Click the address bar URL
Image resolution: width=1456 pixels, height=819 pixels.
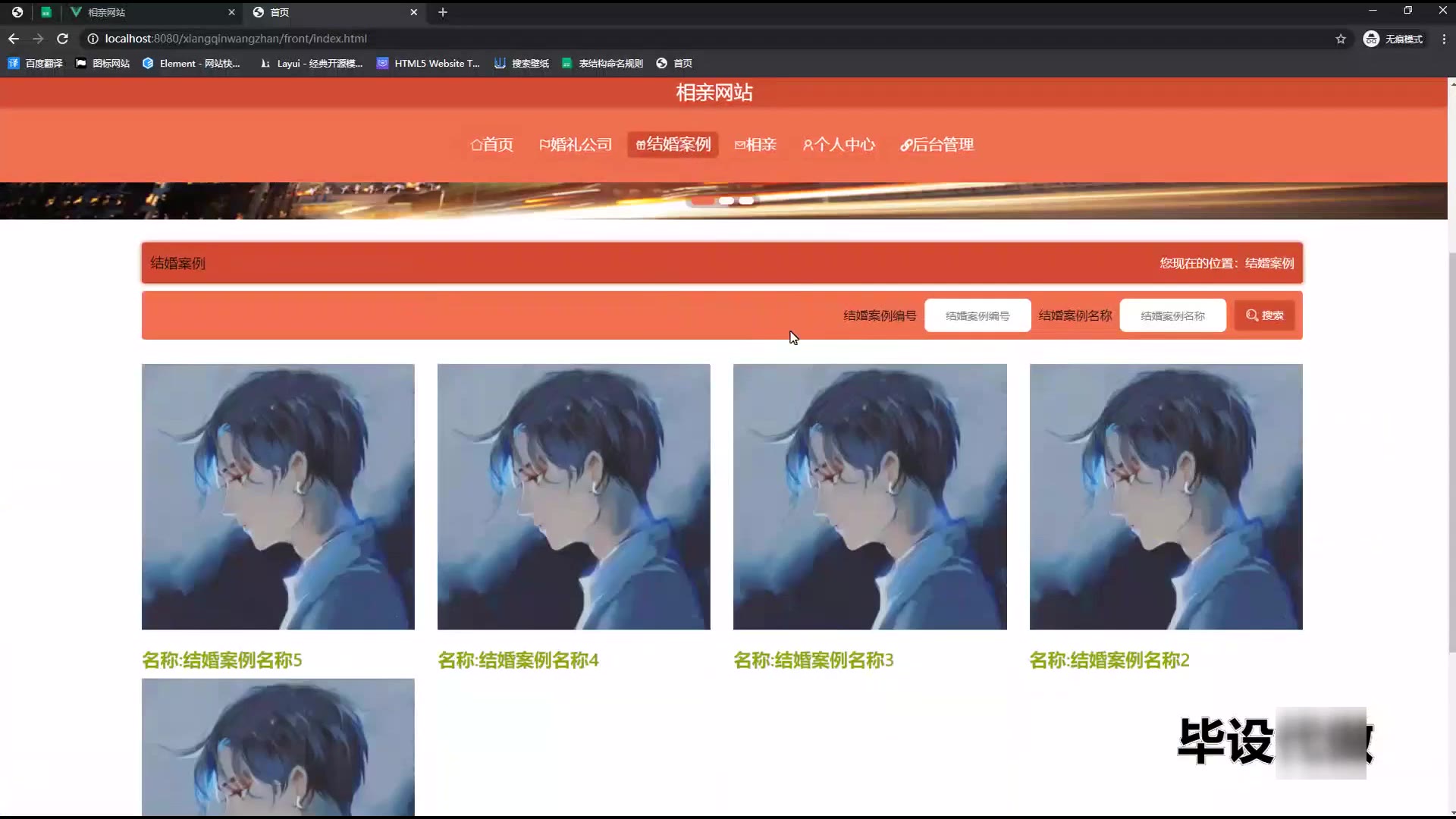[x=236, y=39]
